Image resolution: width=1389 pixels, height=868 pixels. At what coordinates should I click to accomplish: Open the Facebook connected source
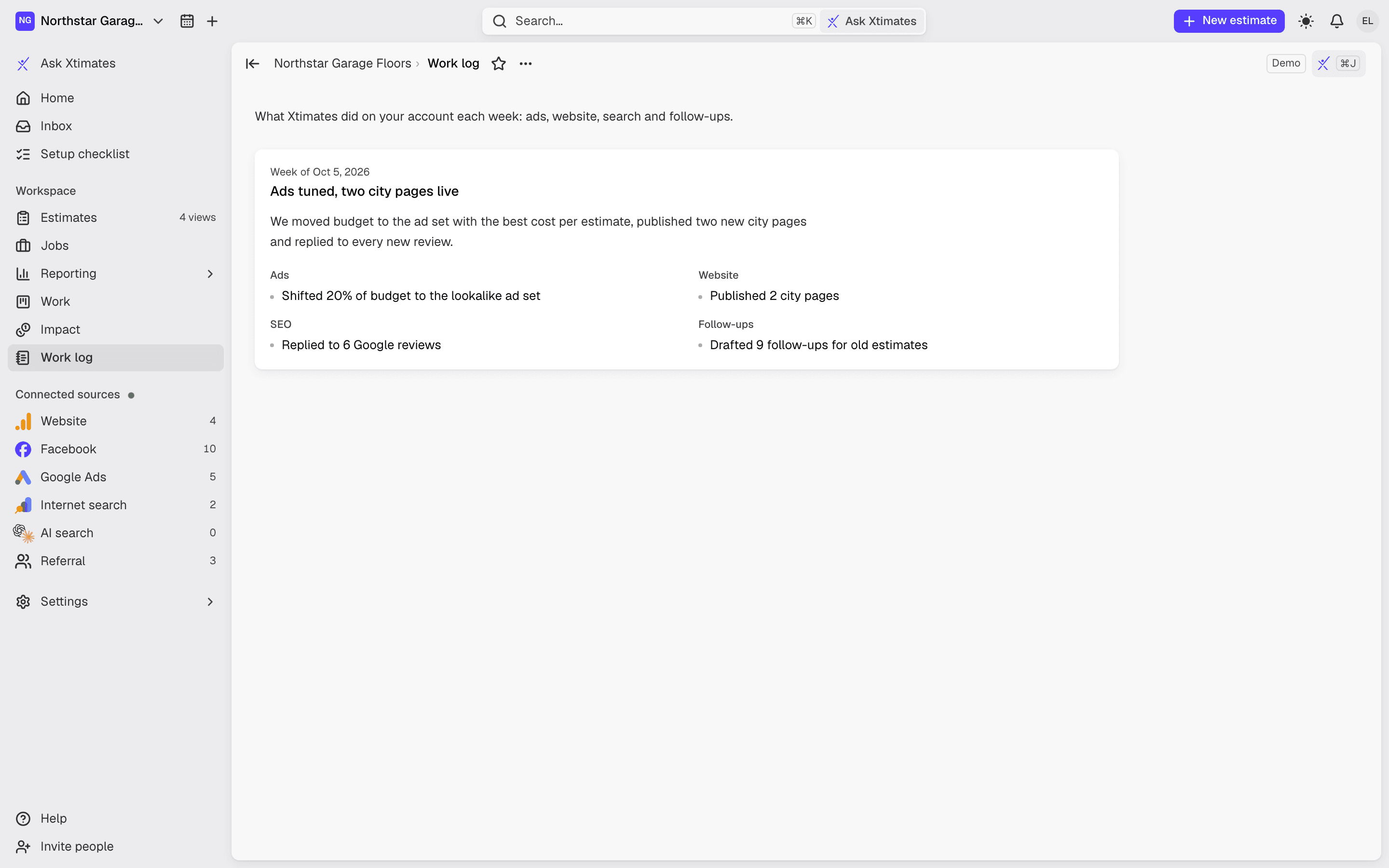click(115, 449)
